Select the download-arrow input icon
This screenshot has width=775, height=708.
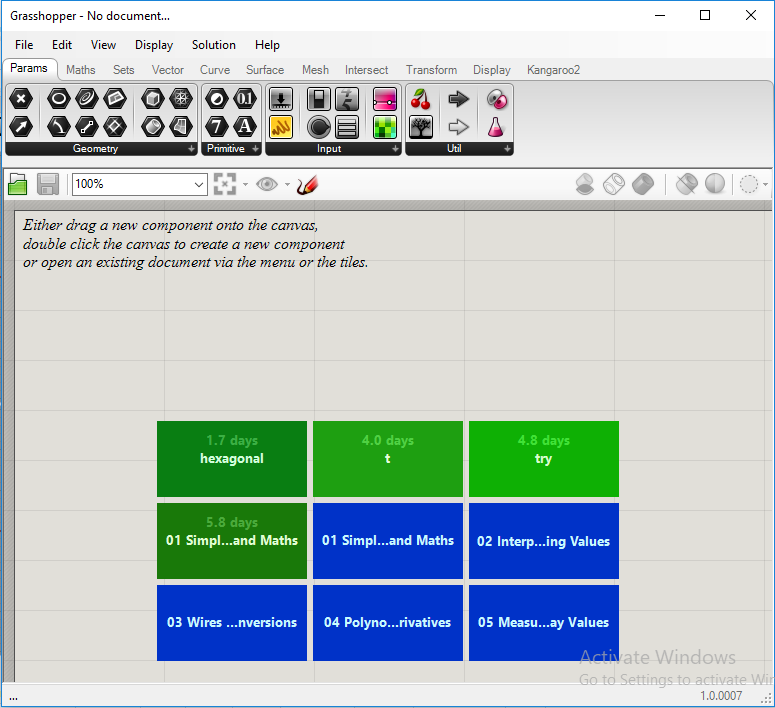tap(281, 99)
